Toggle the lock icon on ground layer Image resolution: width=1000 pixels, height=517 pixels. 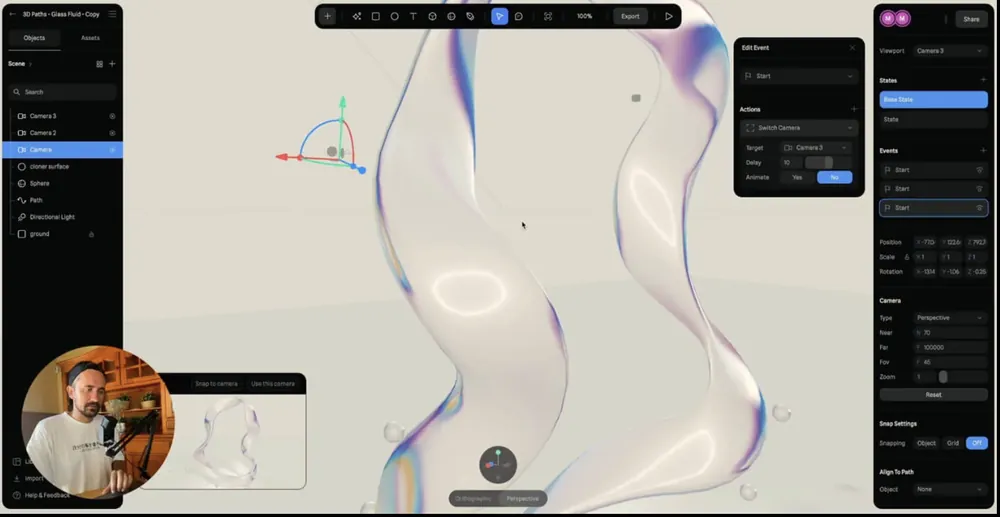point(91,234)
